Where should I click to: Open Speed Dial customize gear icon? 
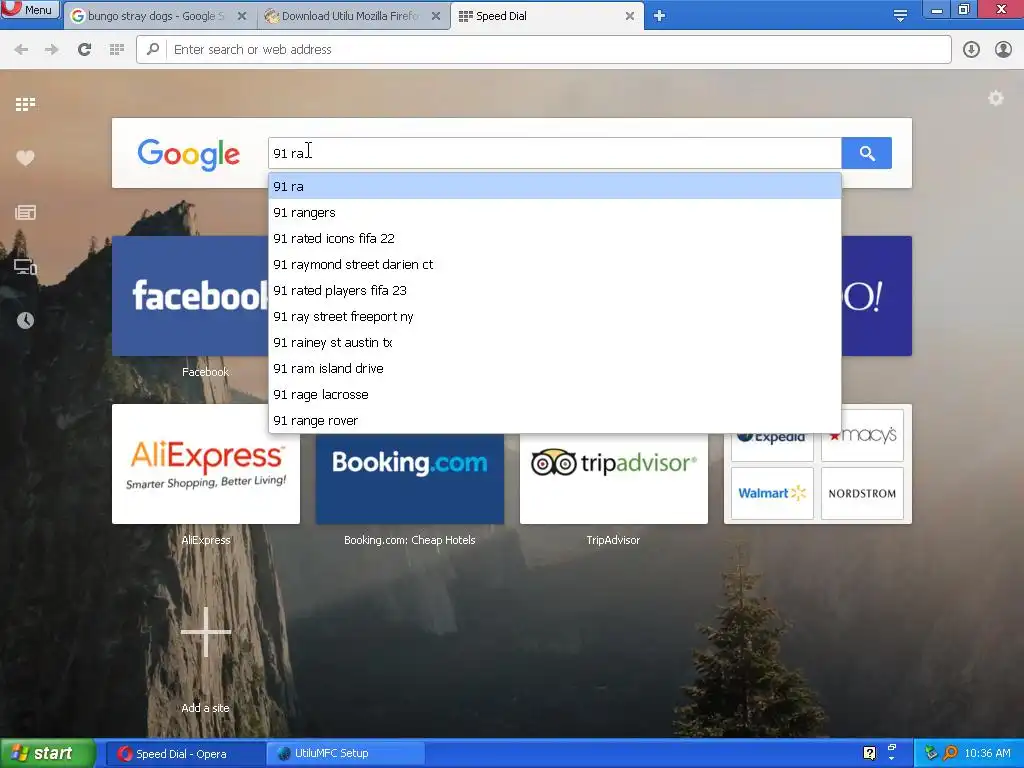996,98
